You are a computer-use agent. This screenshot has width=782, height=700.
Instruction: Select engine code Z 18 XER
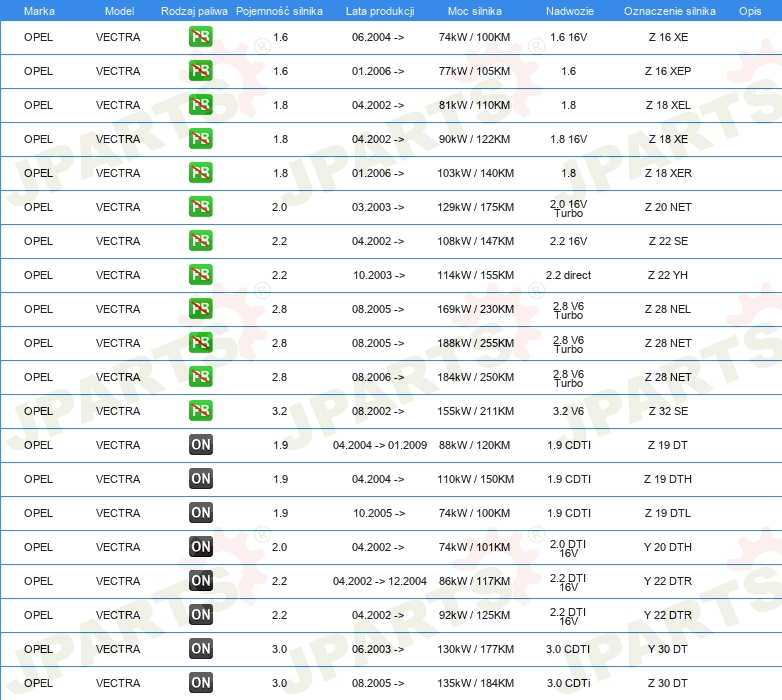(x=668, y=173)
